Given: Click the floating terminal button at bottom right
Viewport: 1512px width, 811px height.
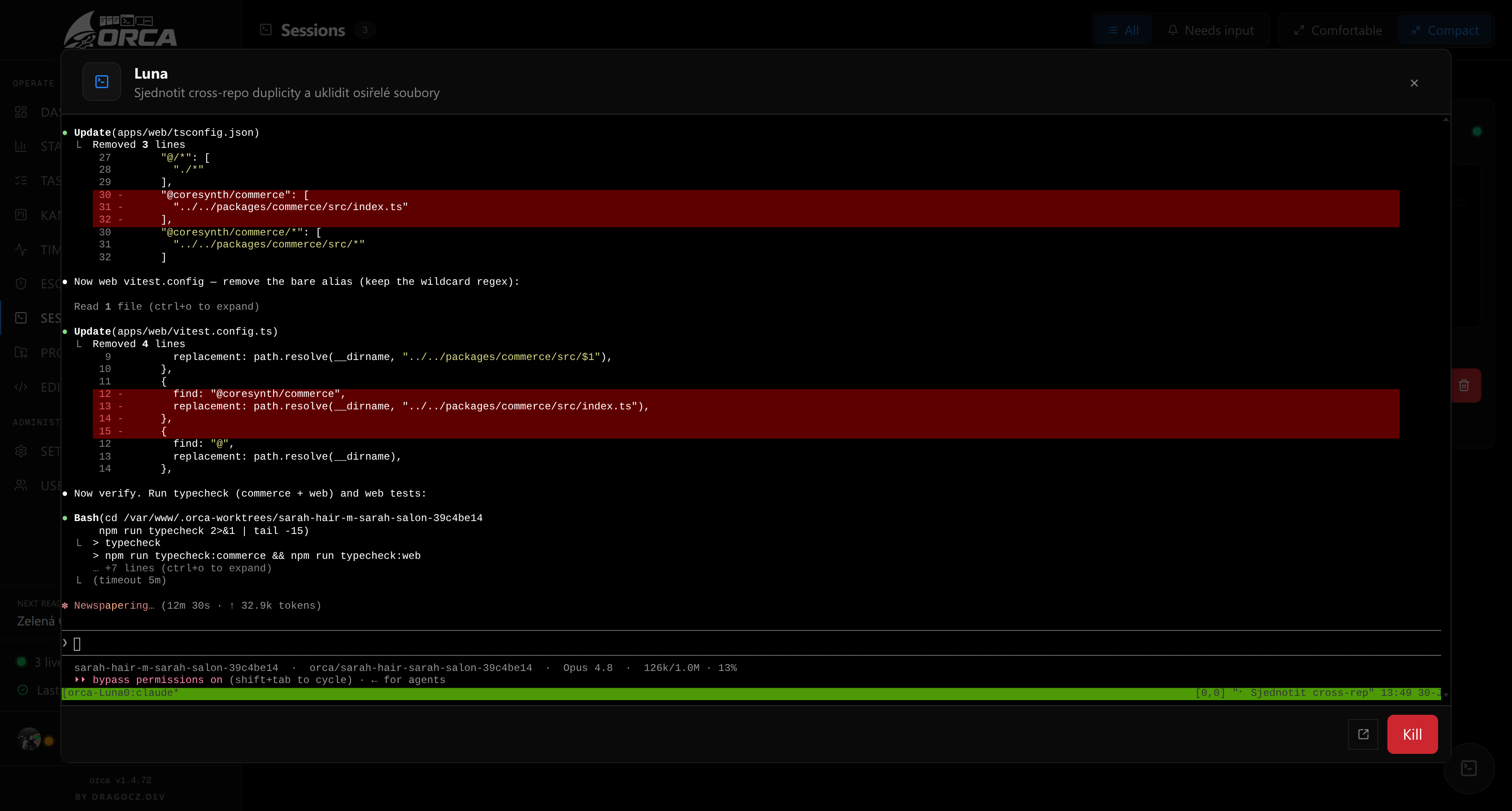Looking at the screenshot, I should tap(1469, 768).
